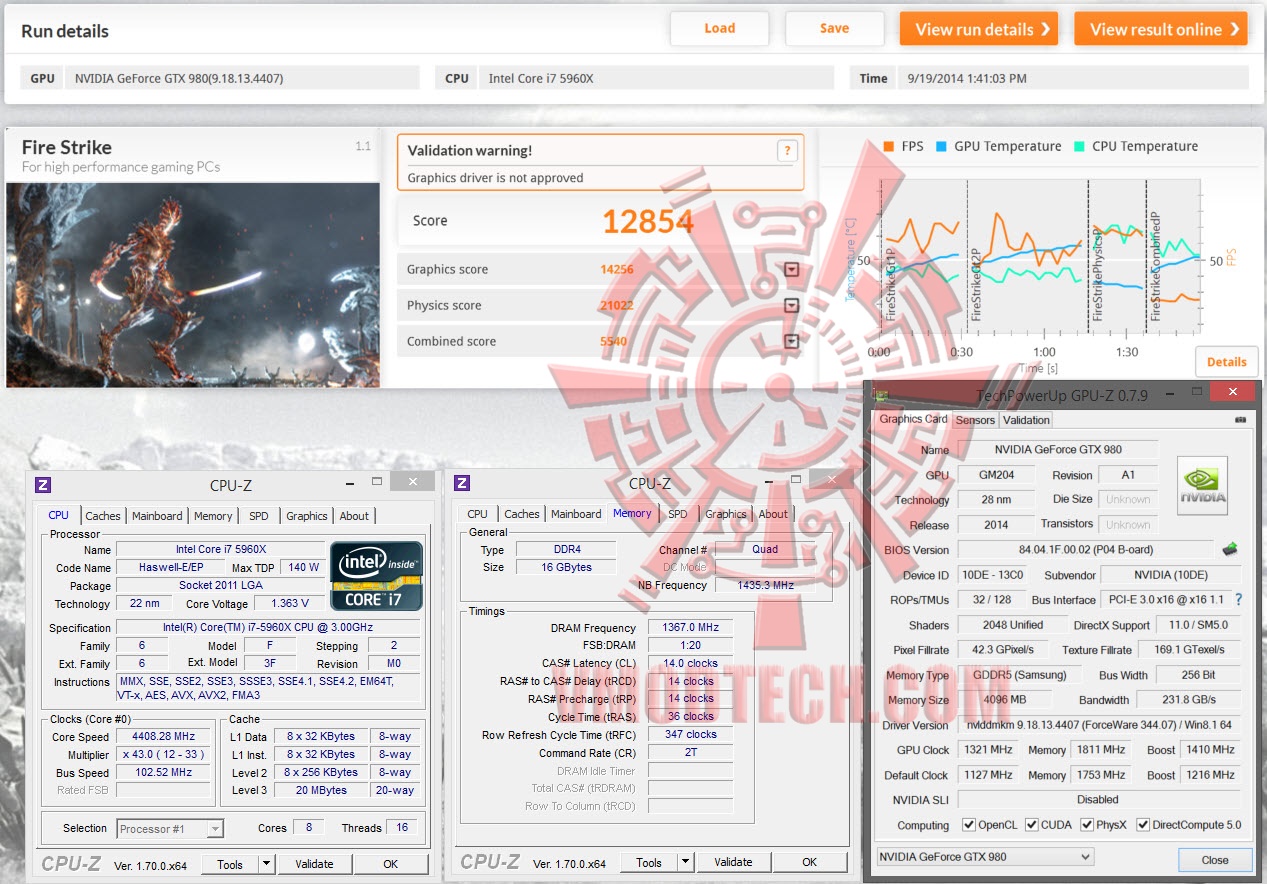
Task: Select Graphics Card tab in GPU-Z
Action: (x=912, y=419)
